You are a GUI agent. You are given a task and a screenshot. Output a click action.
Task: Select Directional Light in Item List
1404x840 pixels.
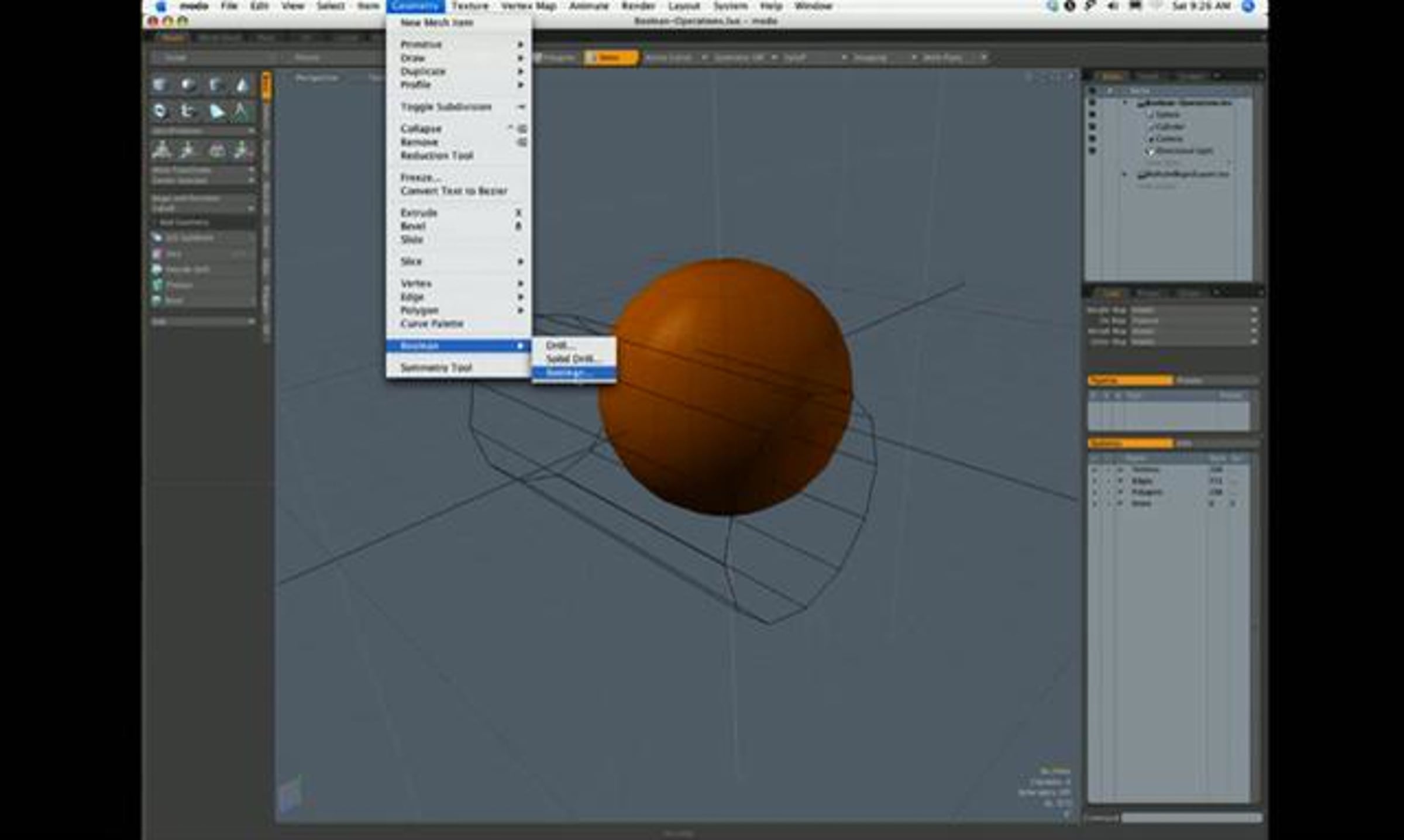point(1184,150)
